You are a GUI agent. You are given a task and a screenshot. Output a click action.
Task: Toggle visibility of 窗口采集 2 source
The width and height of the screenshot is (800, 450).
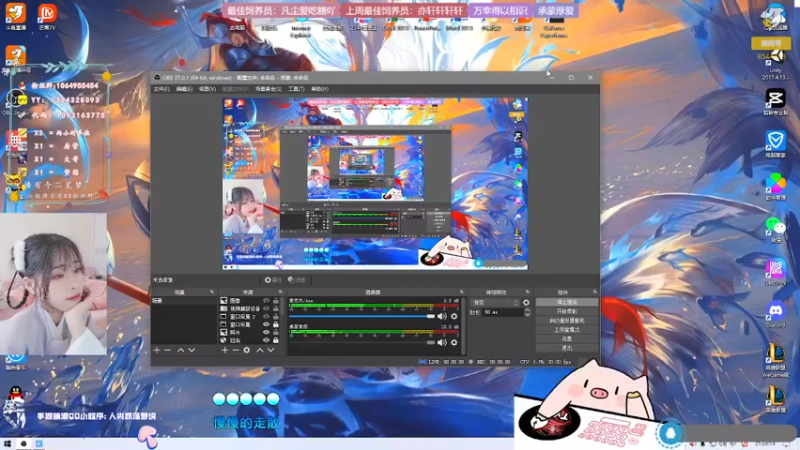(x=266, y=316)
